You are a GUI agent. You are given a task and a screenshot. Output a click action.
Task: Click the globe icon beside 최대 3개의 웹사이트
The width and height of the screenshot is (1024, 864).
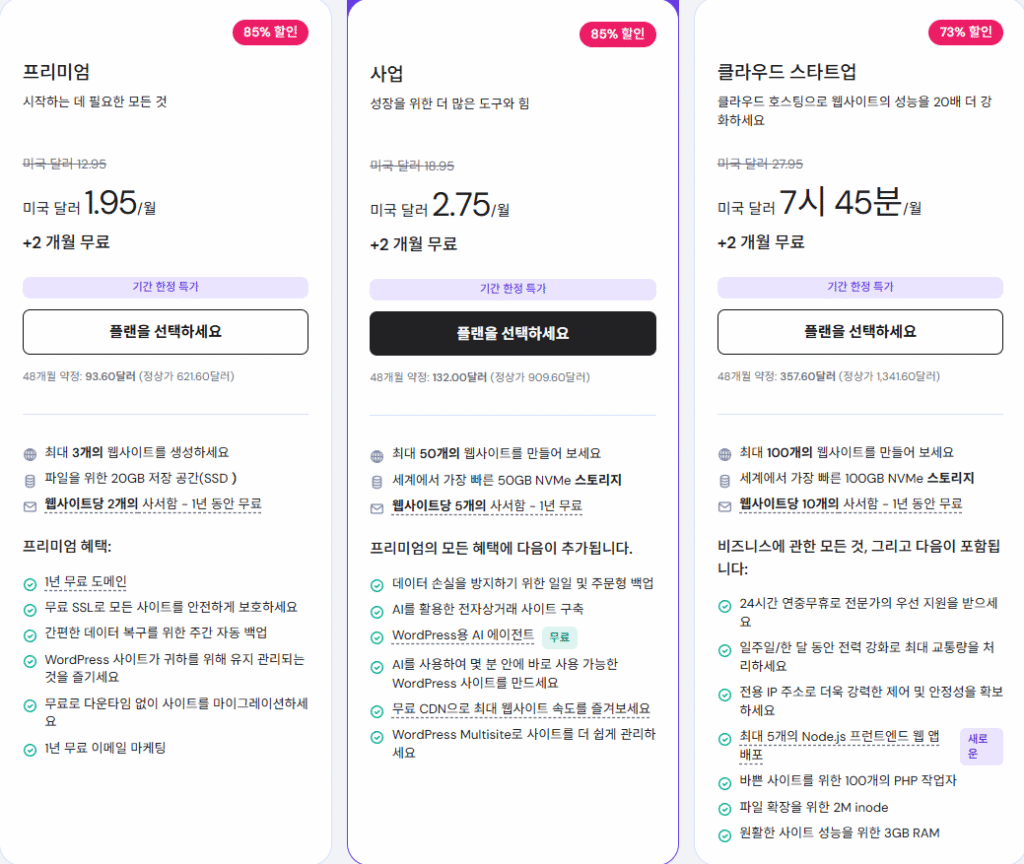(x=29, y=453)
